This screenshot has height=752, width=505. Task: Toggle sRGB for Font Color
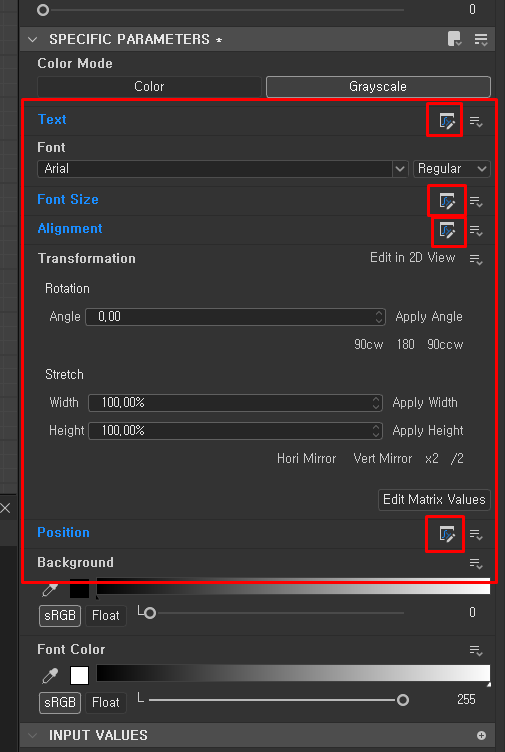(x=60, y=703)
